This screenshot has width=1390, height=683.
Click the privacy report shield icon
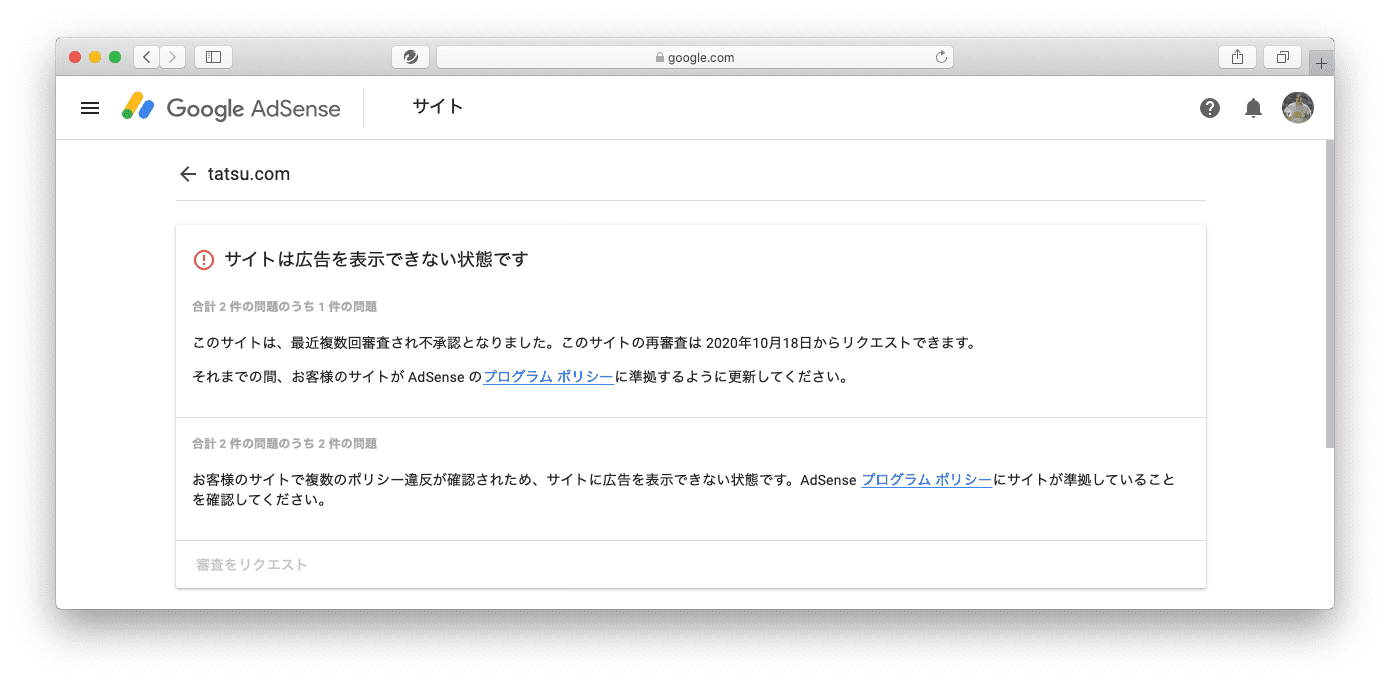pos(410,57)
